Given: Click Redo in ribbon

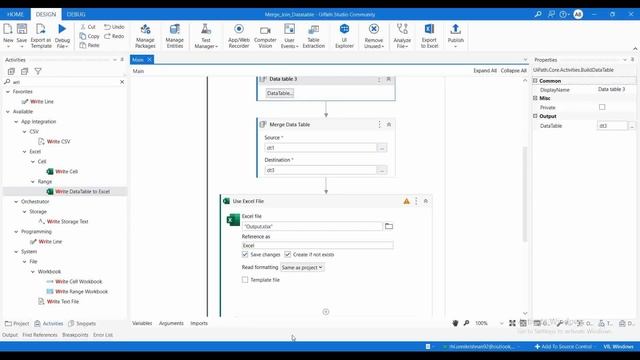Looking at the screenshot, I should pos(114,36).
